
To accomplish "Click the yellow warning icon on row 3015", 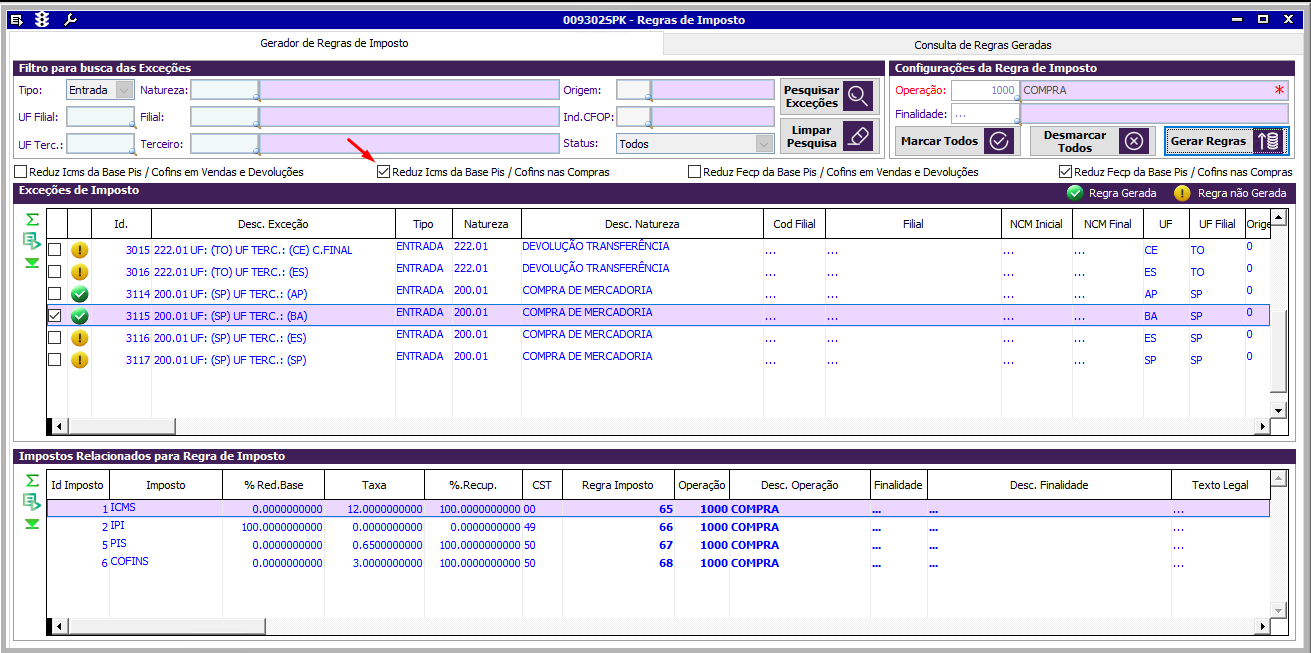I will pyautogui.click(x=80, y=250).
